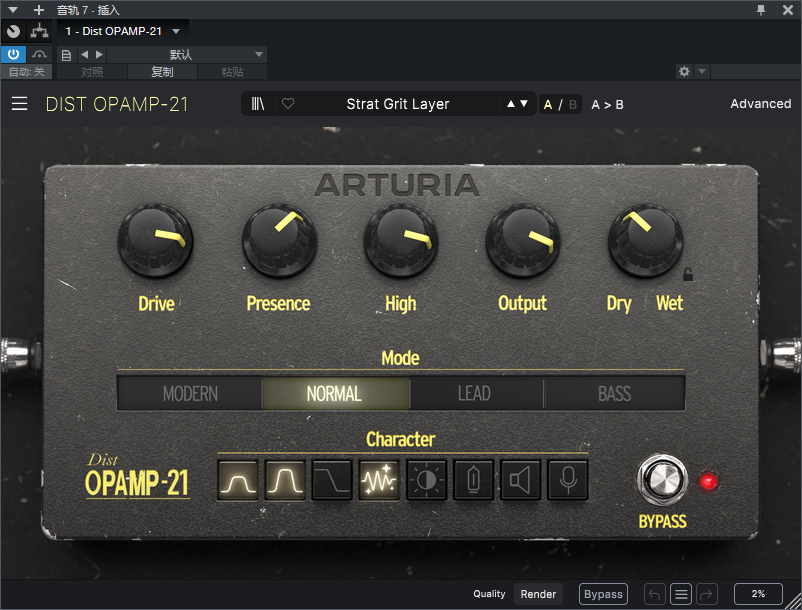Toggle the tube character icon
This screenshot has width=802, height=610.
coord(474,480)
